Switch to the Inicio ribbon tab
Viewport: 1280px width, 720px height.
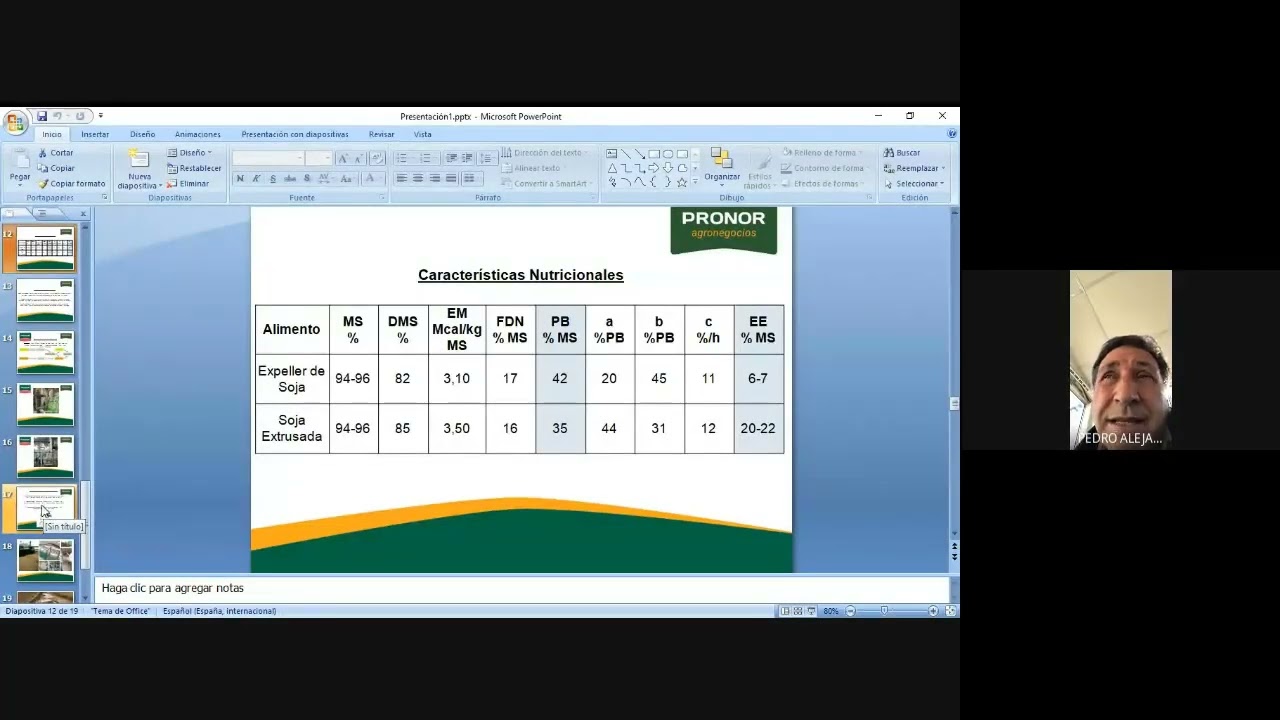52,134
